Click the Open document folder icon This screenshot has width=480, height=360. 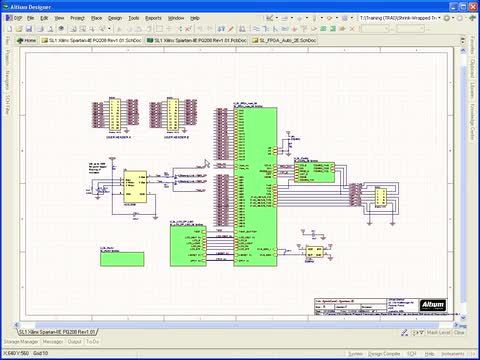19,29
